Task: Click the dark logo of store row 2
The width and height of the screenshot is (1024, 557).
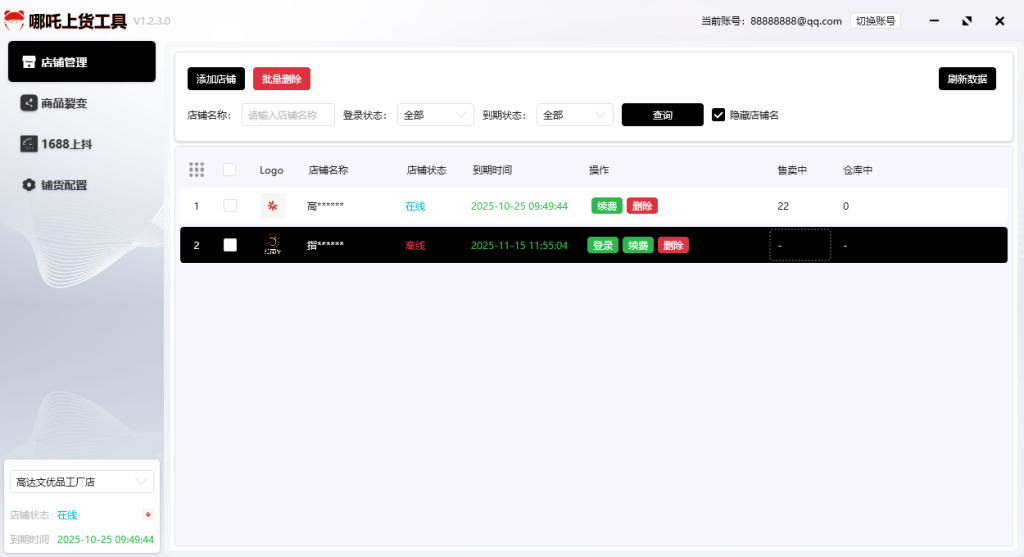Action: click(272, 245)
